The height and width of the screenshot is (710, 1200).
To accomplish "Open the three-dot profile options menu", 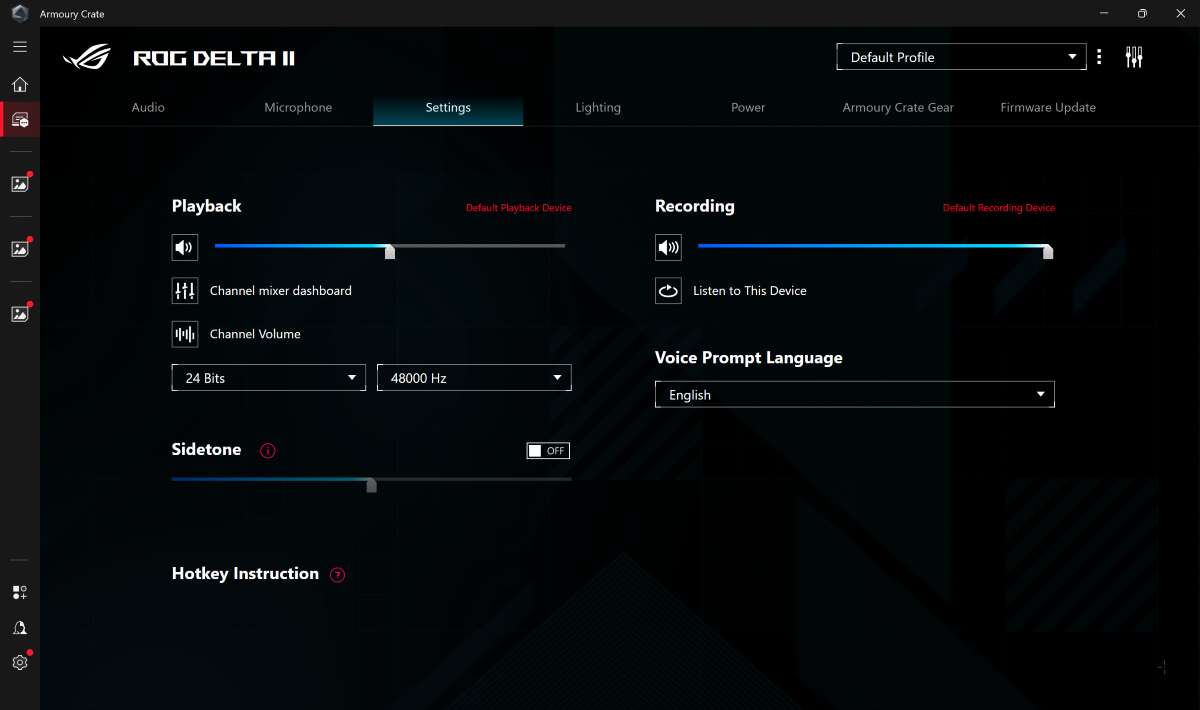I will 1099,57.
